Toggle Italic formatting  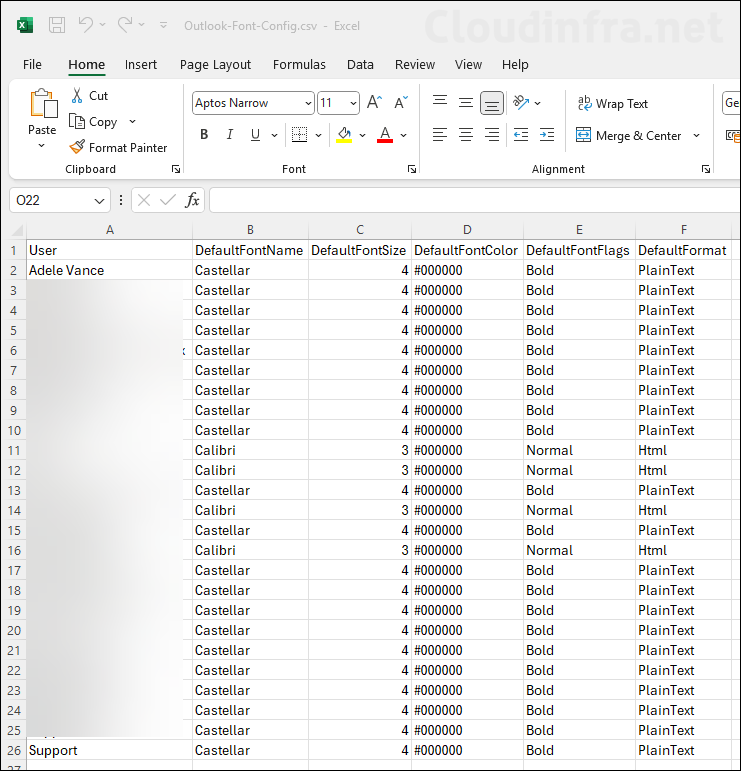230,134
